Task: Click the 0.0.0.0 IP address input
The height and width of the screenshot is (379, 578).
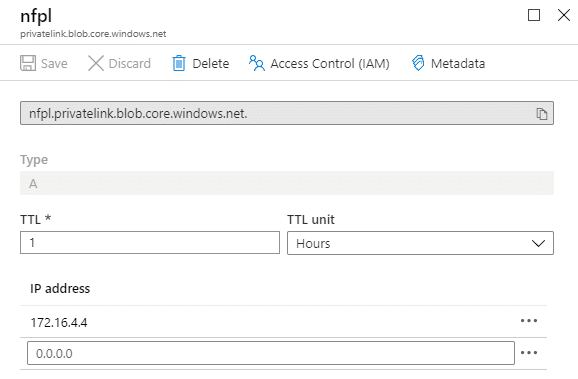Action: pos(271,353)
